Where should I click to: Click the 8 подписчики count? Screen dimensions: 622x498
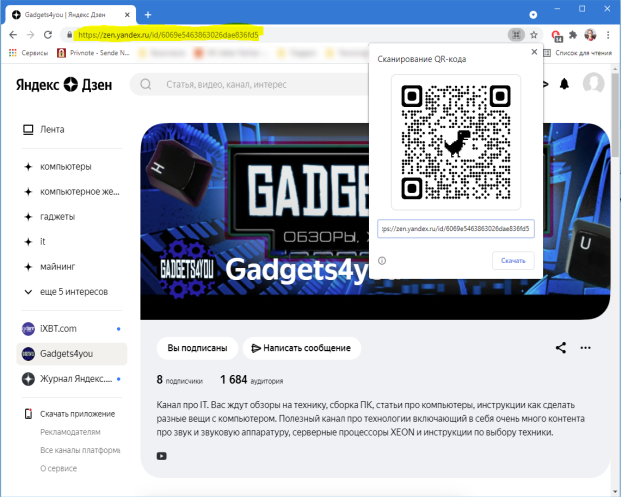[180, 380]
